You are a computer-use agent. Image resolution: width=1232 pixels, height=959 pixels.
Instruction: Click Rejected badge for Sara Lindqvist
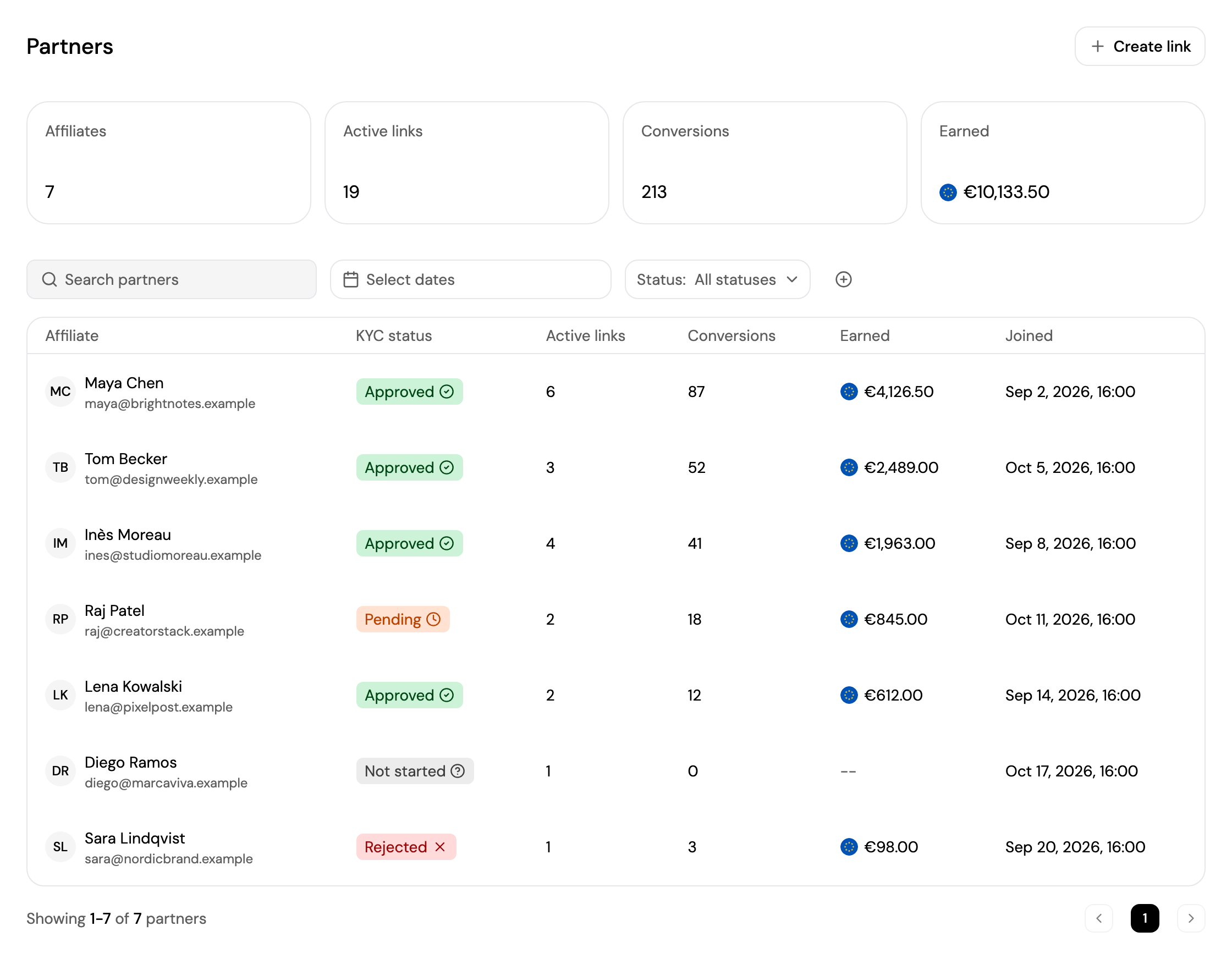[x=405, y=847]
